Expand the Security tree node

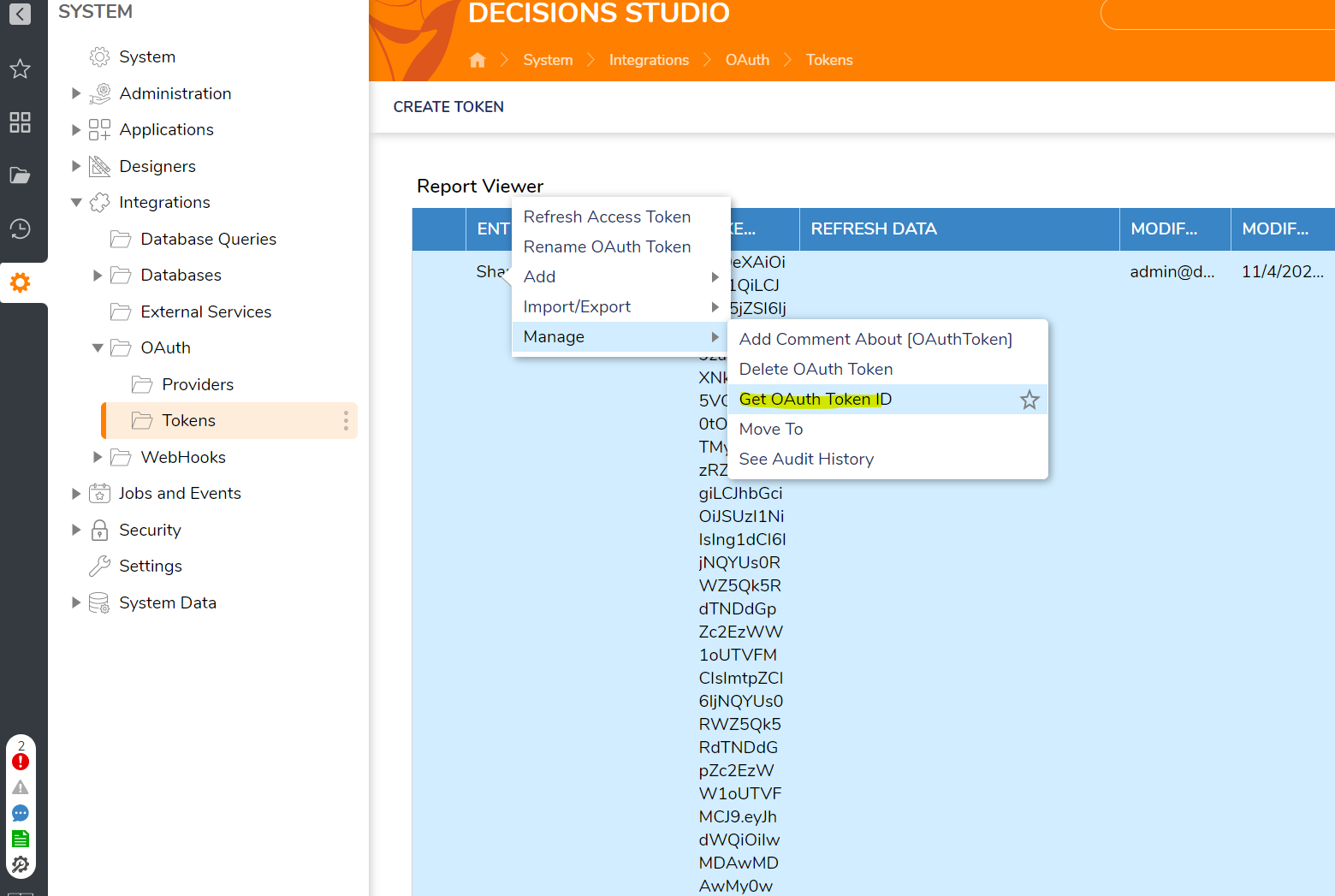point(76,530)
